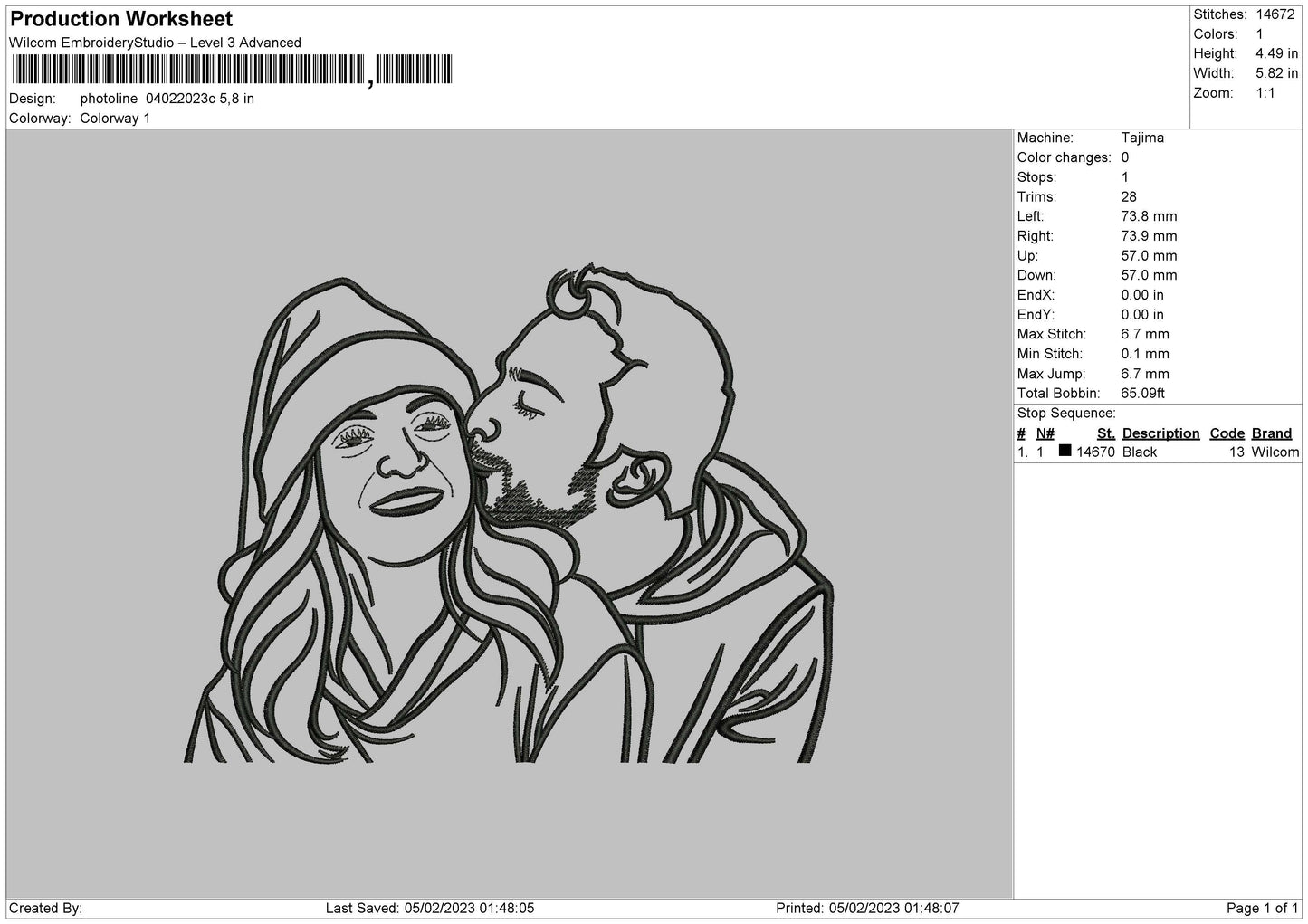Click the Printed timestamp in footer
1308x924 pixels.
[867, 908]
